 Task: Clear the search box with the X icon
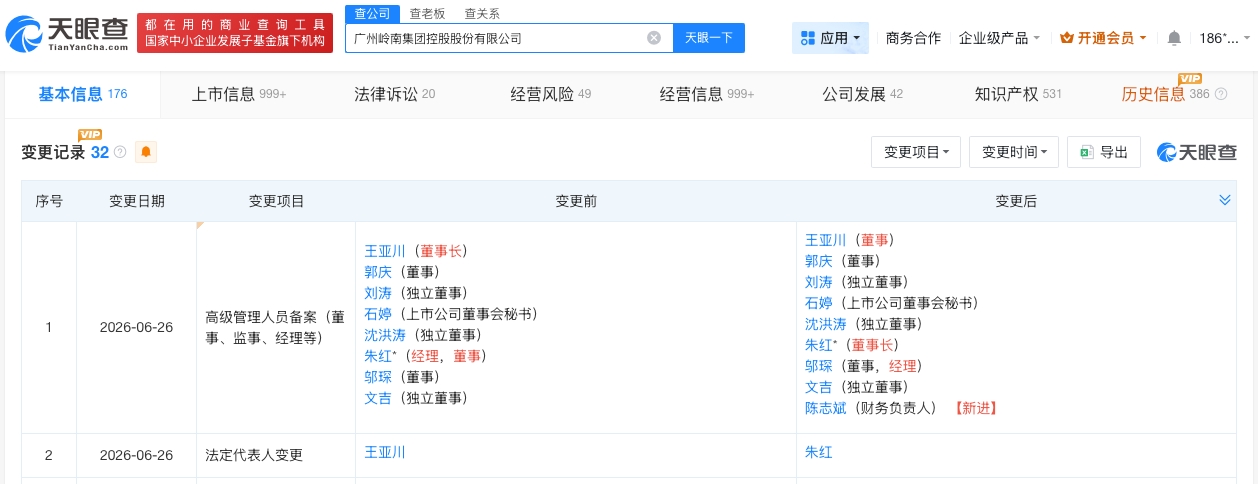(x=654, y=38)
